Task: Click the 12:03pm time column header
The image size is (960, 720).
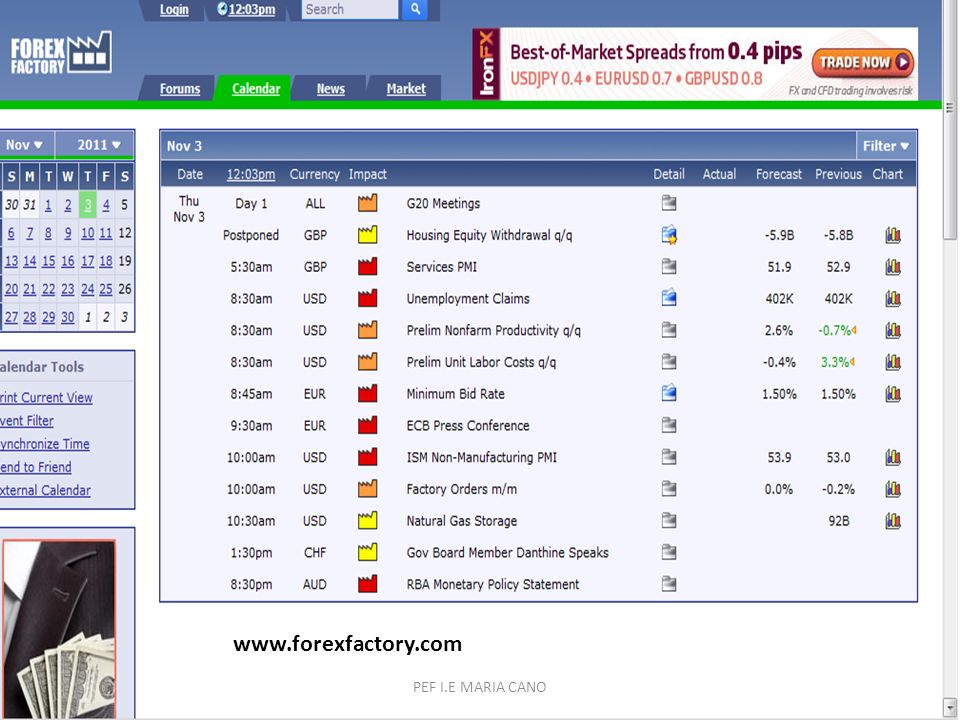Action: point(251,174)
